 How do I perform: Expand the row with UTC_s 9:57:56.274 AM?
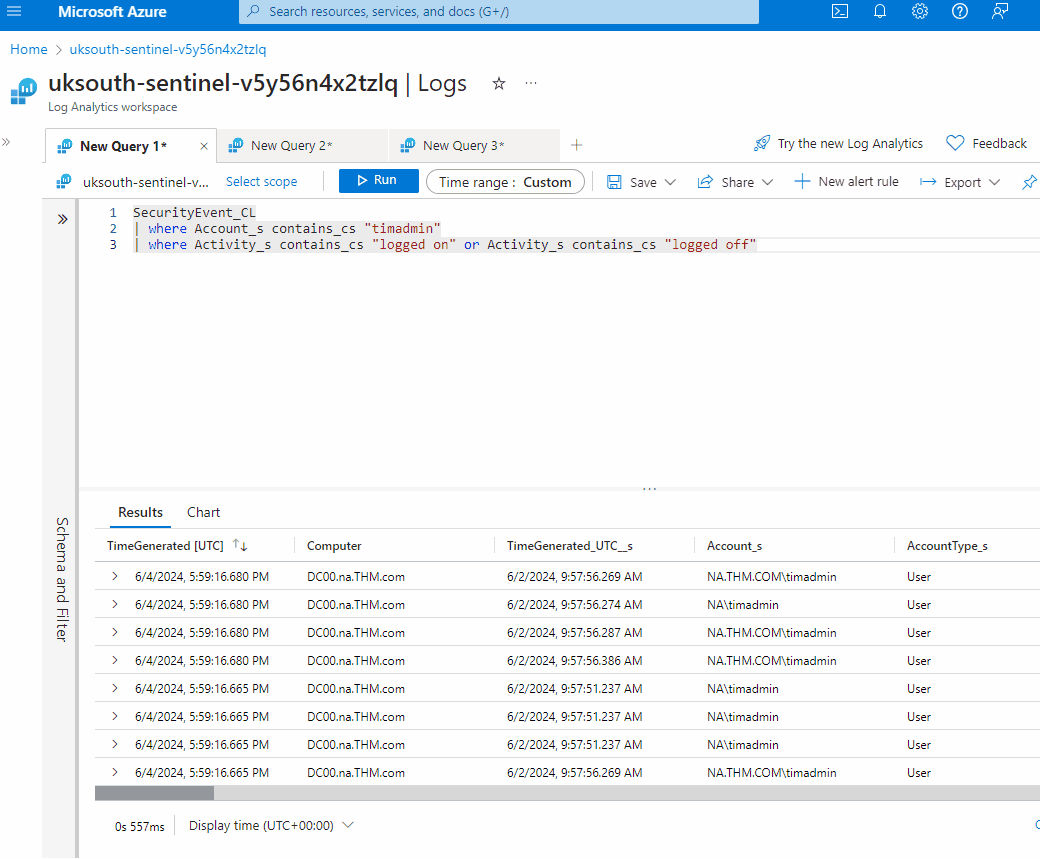click(x=115, y=604)
